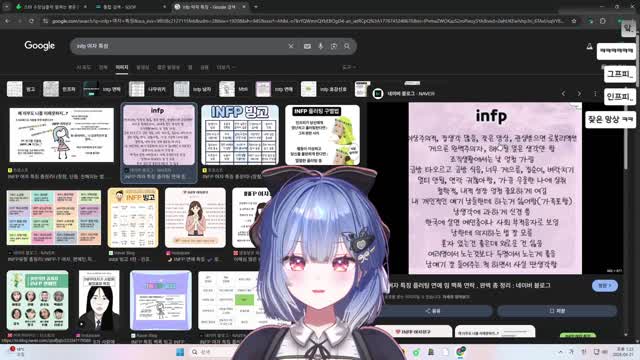Select the 나무위키 filter chip
The image size is (640, 360).
click(x=147, y=89)
